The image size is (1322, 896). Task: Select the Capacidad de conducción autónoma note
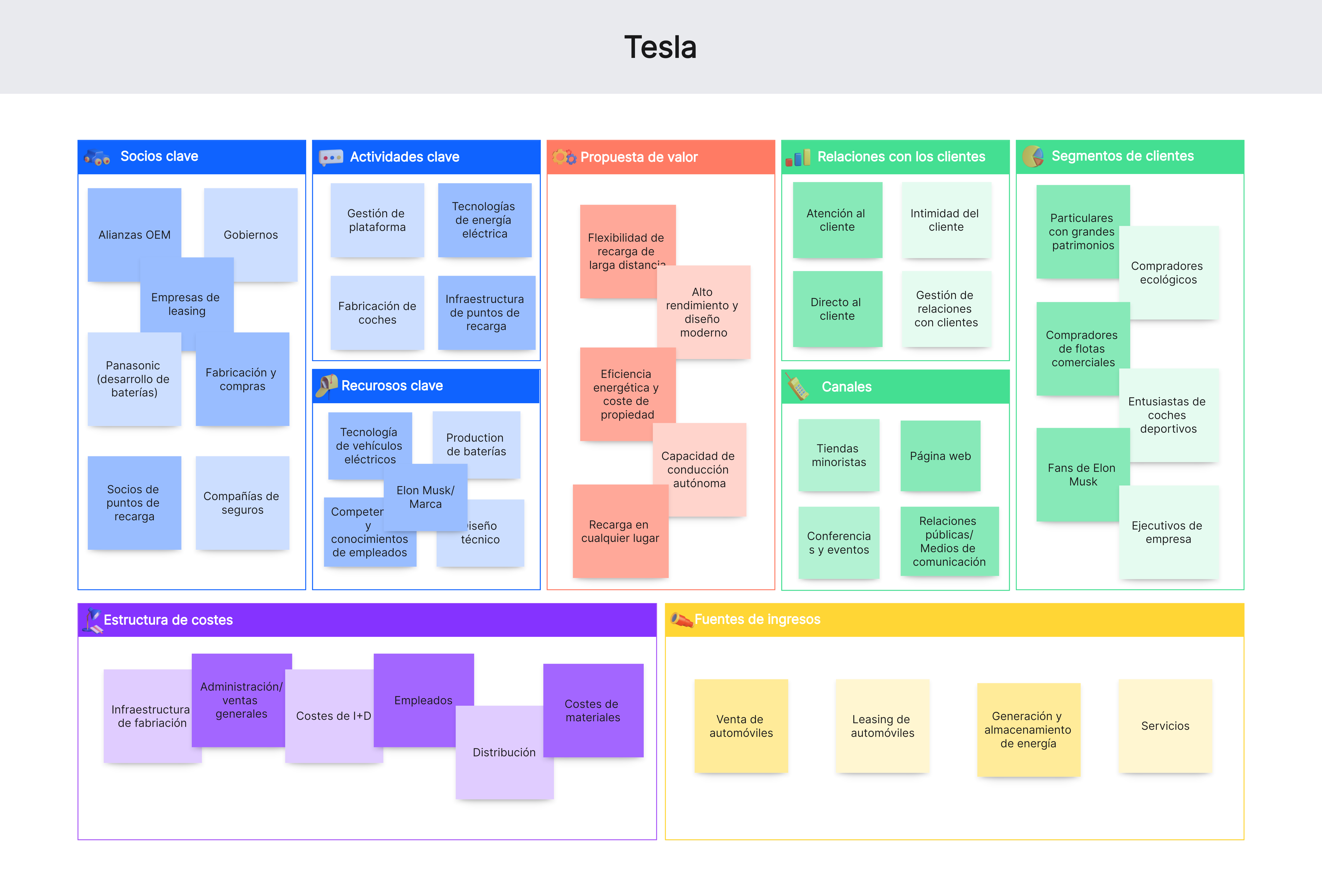click(699, 470)
